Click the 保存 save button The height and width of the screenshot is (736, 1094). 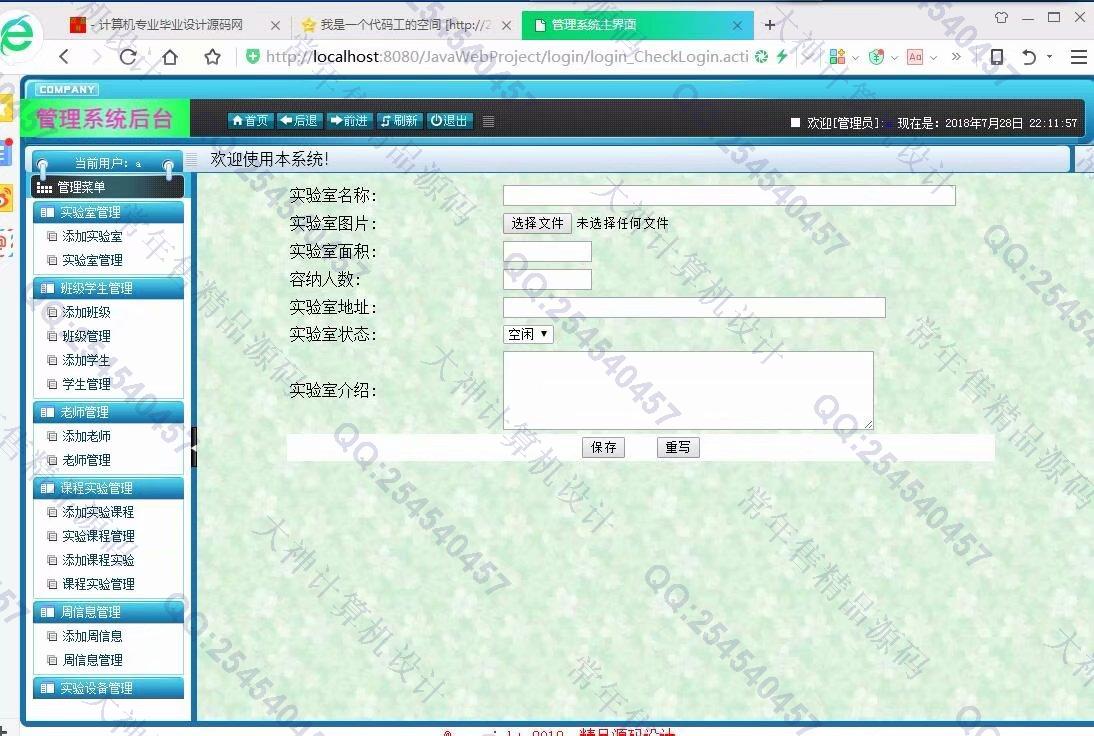(x=603, y=448)
